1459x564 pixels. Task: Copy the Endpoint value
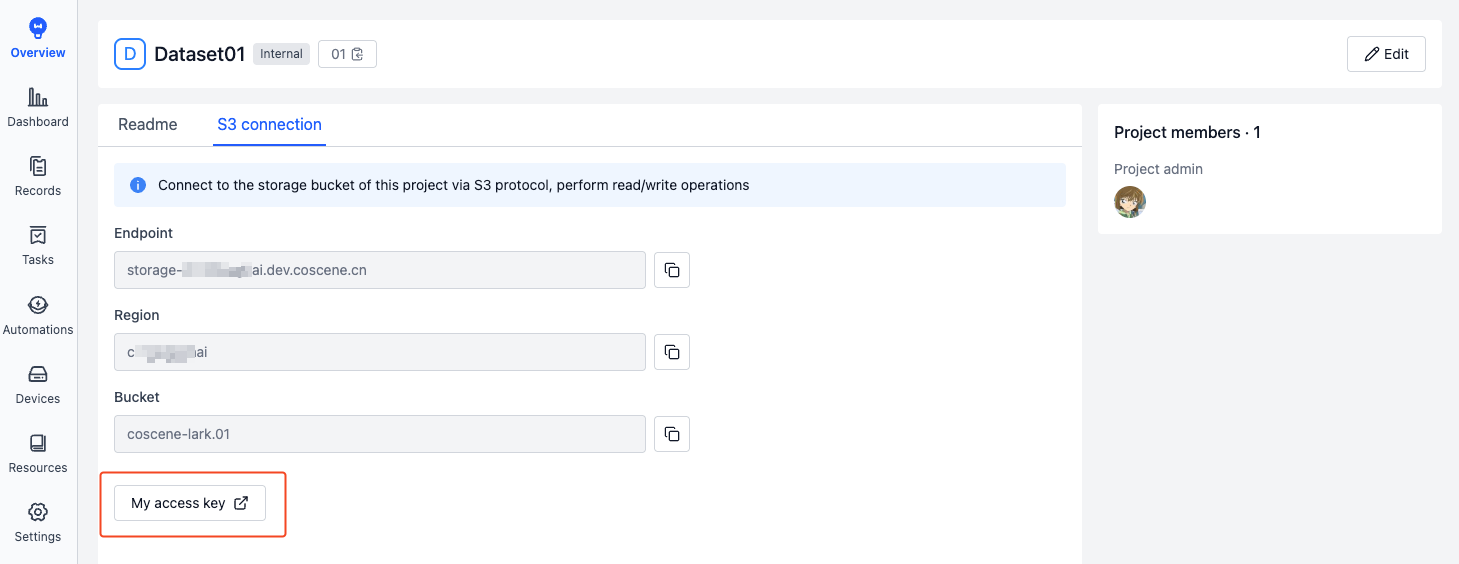672,270
